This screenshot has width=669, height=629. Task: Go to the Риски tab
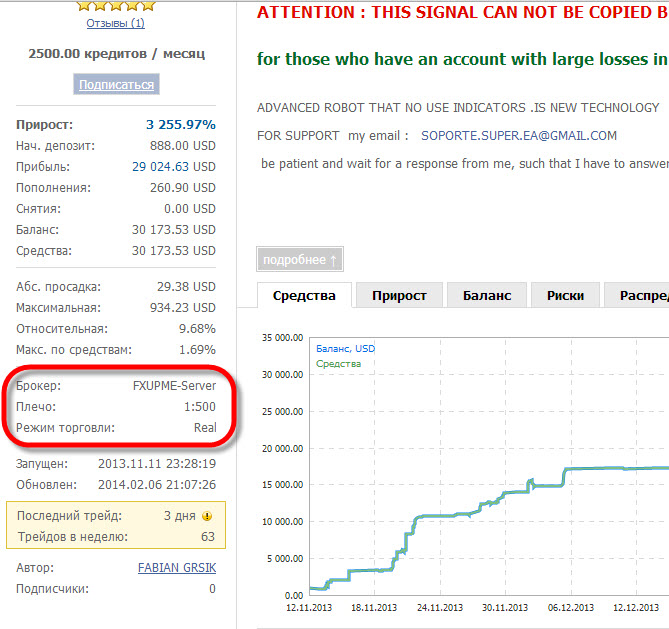click(x=564, y=295)
